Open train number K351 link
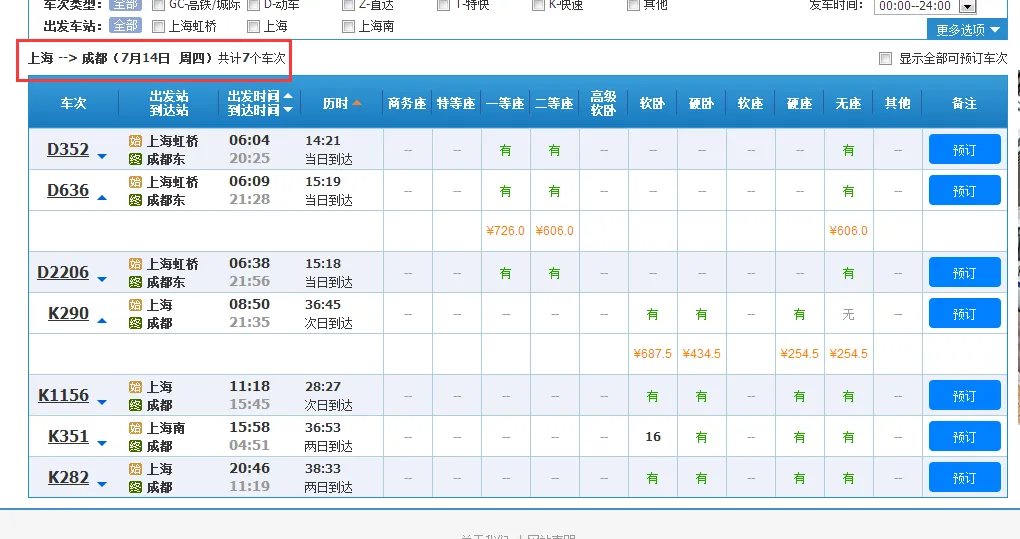Screen dimensions: 1020x539 click(68, 436)
